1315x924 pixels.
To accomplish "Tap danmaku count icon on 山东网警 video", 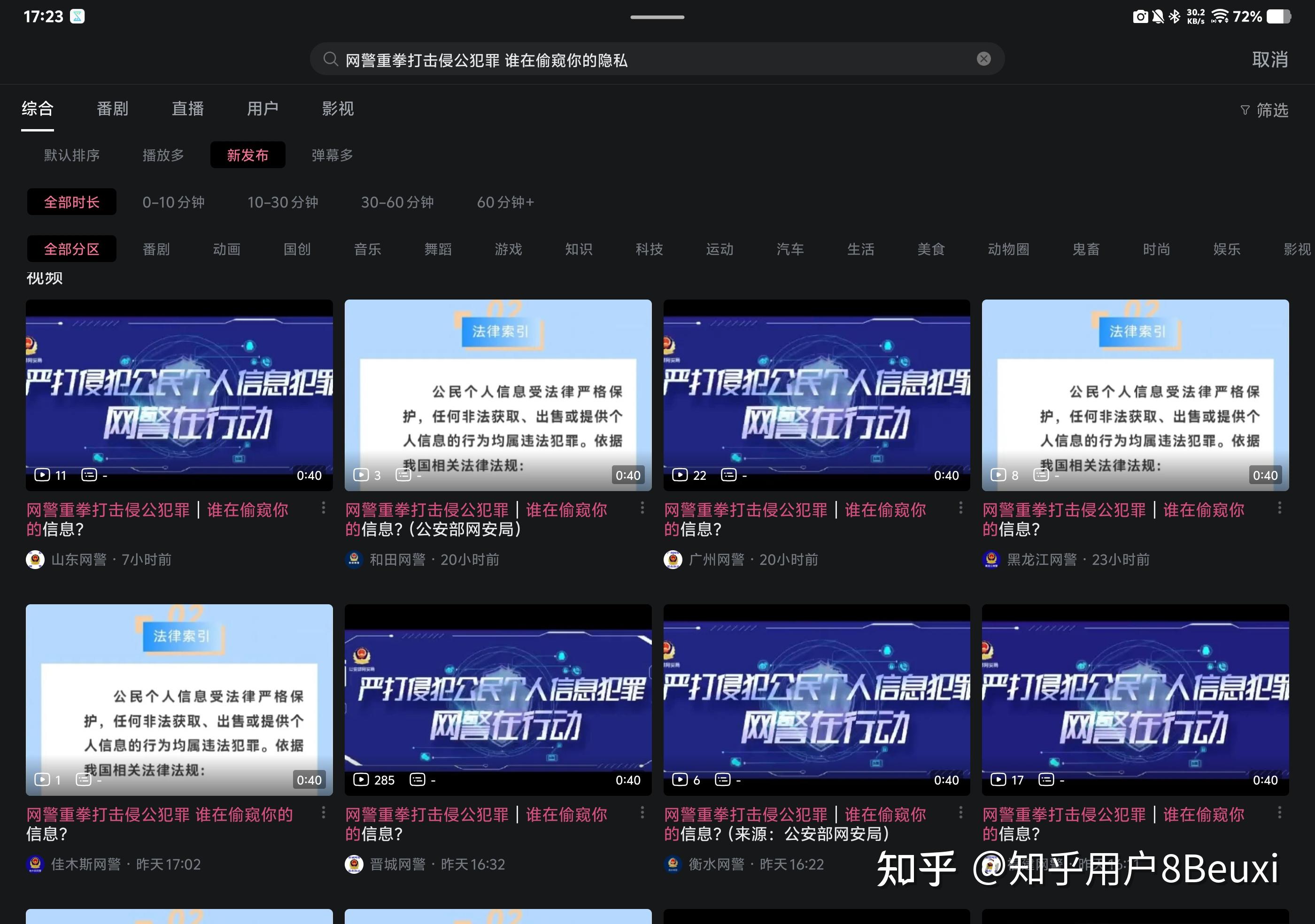I will coord(89,475).
